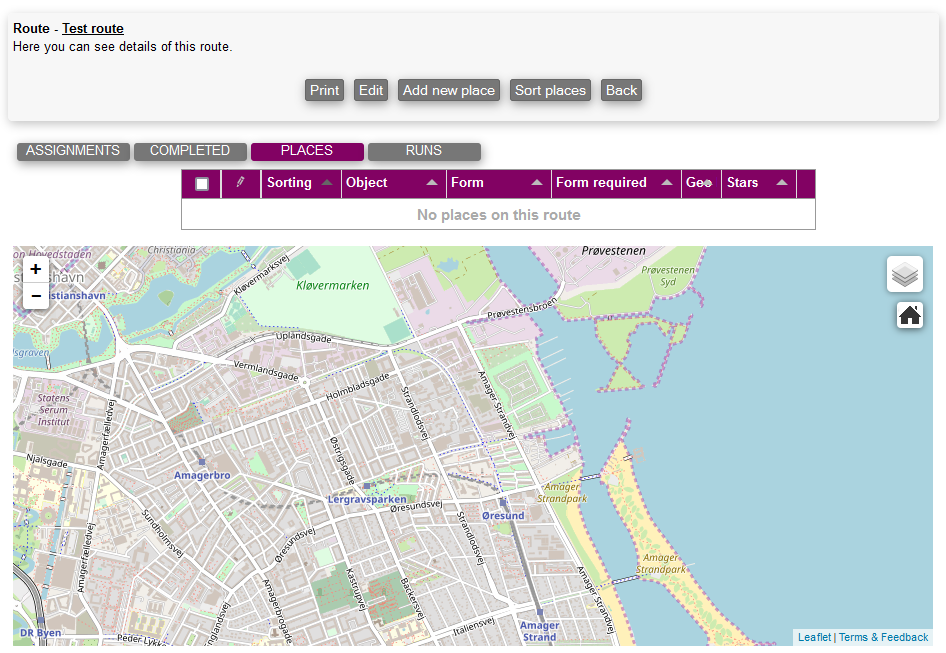Sort table by Sorting column arrow
Screen dimensions: 946x653
point(327,183)
